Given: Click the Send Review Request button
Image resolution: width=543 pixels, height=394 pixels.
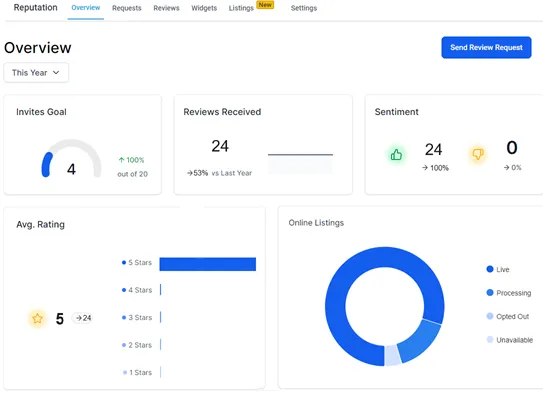Looking at the screenshot, I should tap(486, 47).
